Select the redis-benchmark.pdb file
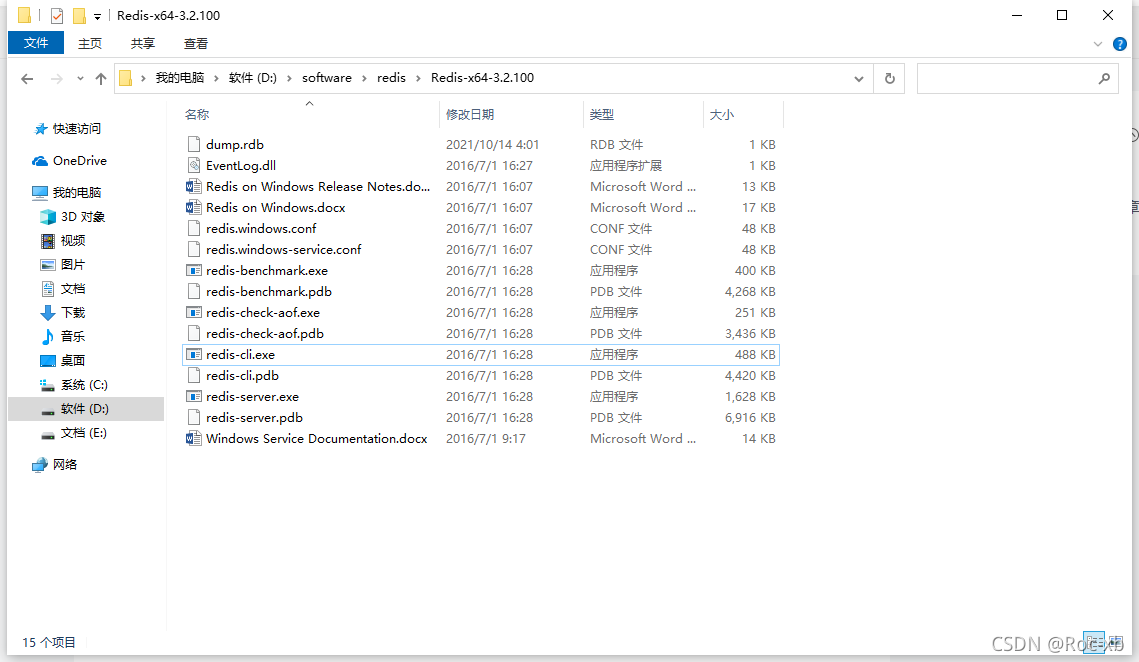 pos(269,292)
